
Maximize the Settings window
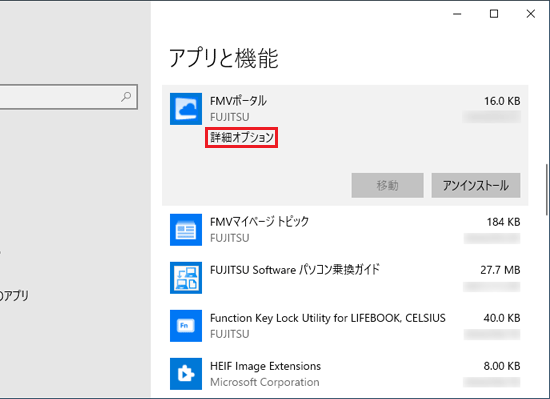494,14
